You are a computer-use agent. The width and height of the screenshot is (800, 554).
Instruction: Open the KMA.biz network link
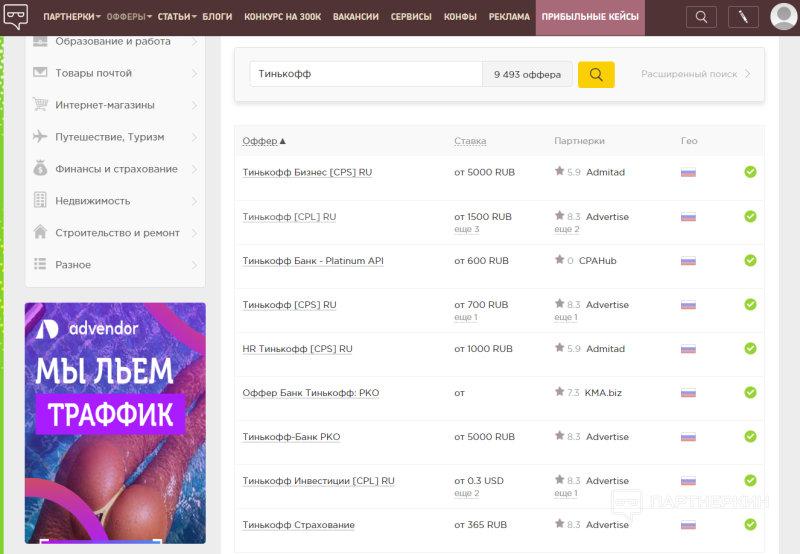603,393
